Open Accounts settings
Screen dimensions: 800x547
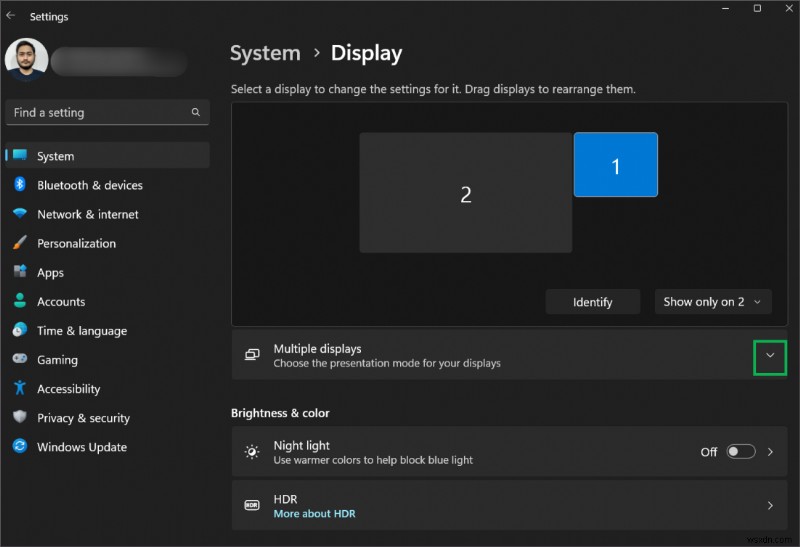click(x=108, y=301)
